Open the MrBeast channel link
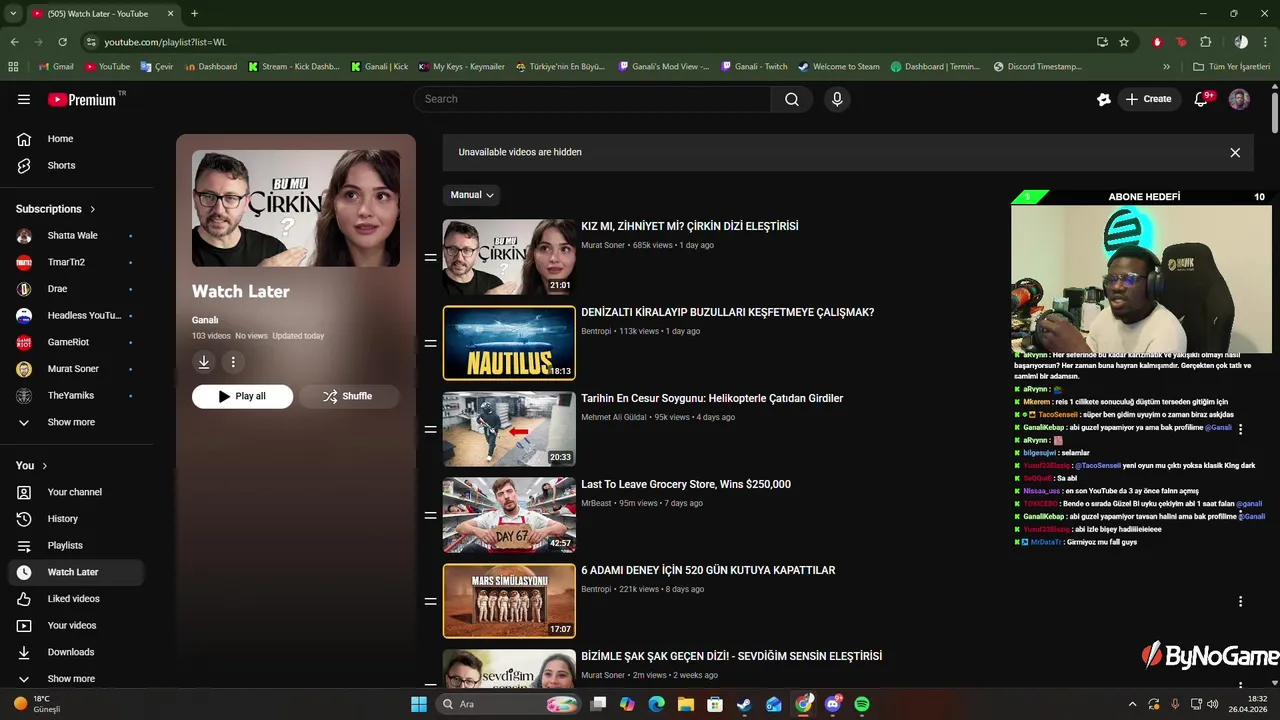The width and height of the screenshot is (1280, 720). 597,503
